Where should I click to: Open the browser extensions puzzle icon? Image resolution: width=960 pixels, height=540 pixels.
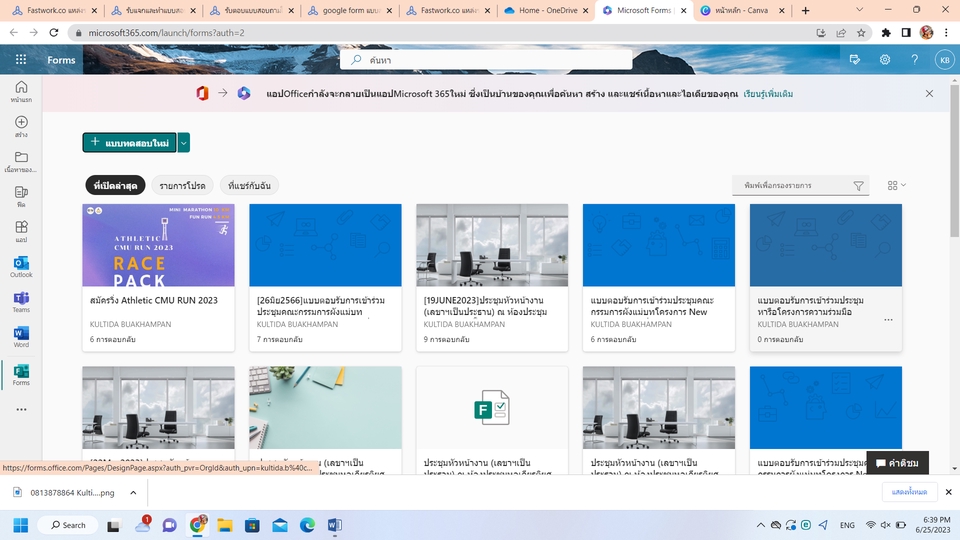(885, 32)
